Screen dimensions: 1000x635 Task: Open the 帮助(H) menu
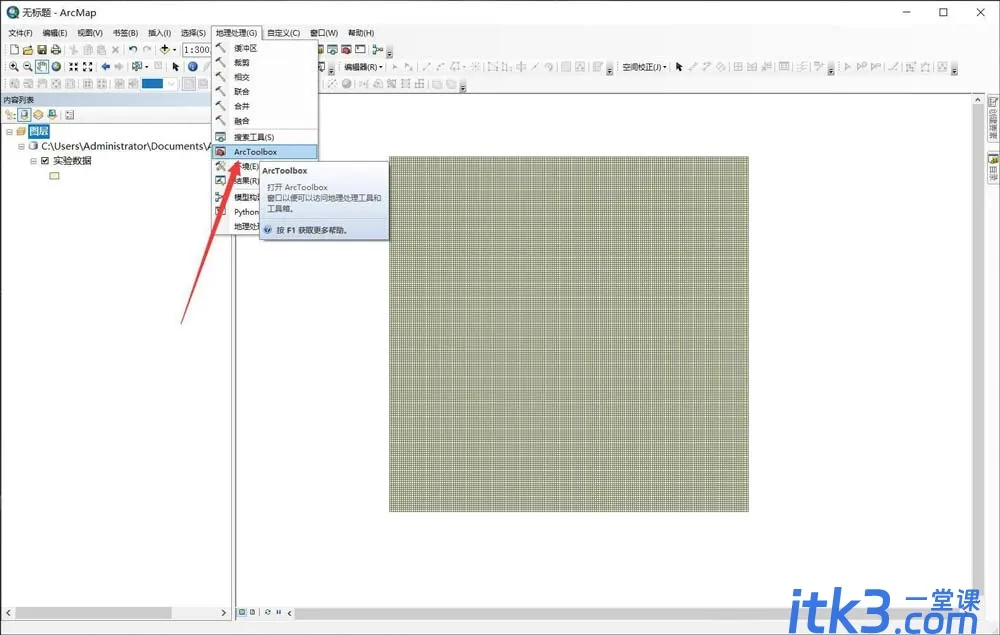(361, 33)
